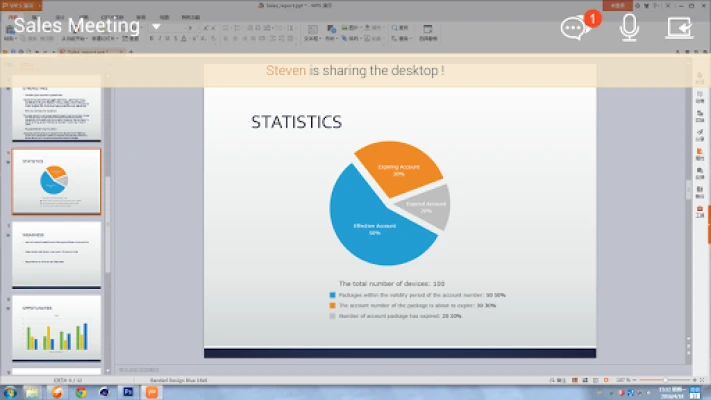Screen dimensions: 711x400
Task: Open Photoshop from the taskbar
Action: tap(128, 392)
